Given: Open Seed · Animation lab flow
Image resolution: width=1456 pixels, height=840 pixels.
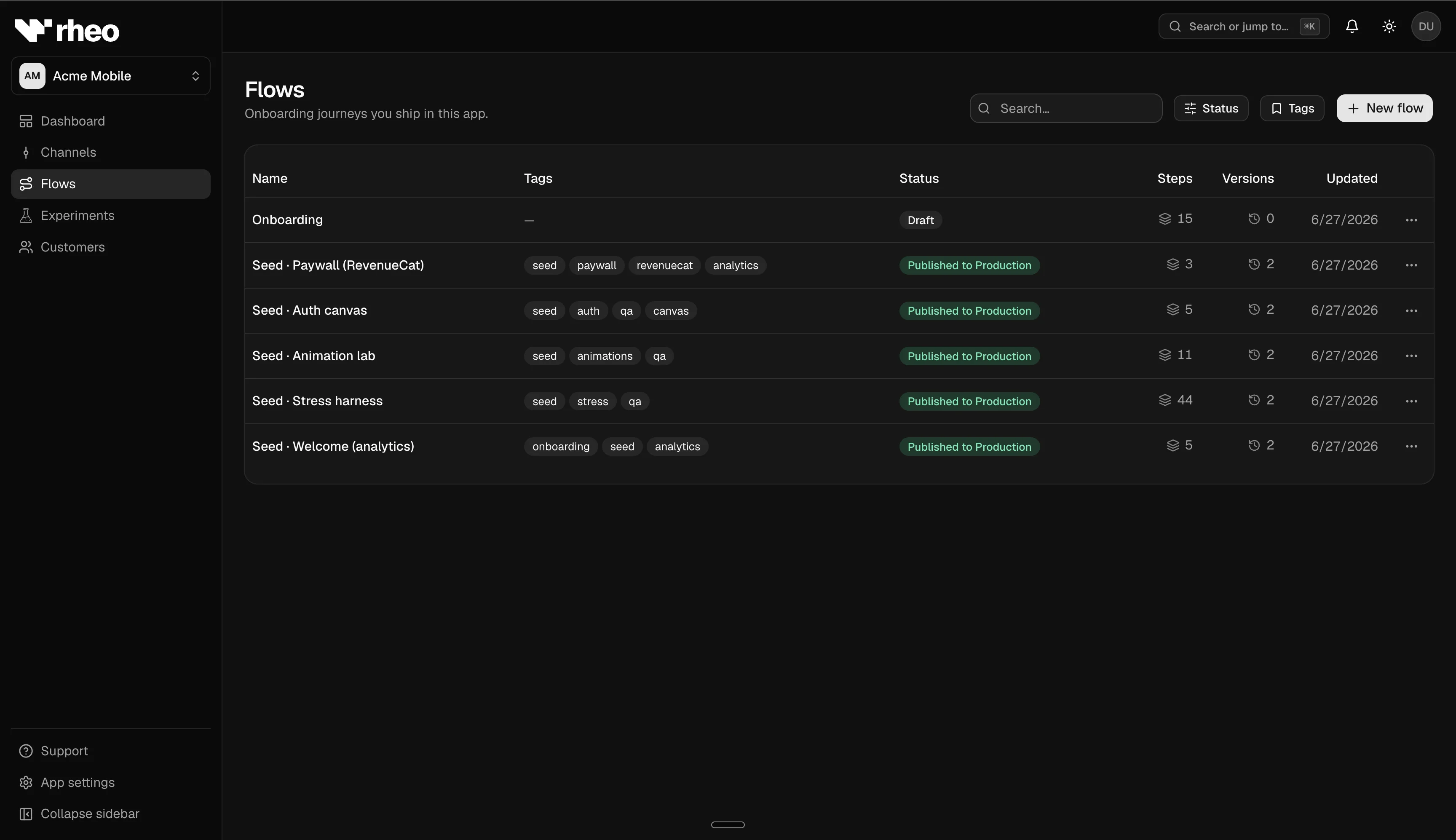Looking at the screenshot, I should click(313, 356).
